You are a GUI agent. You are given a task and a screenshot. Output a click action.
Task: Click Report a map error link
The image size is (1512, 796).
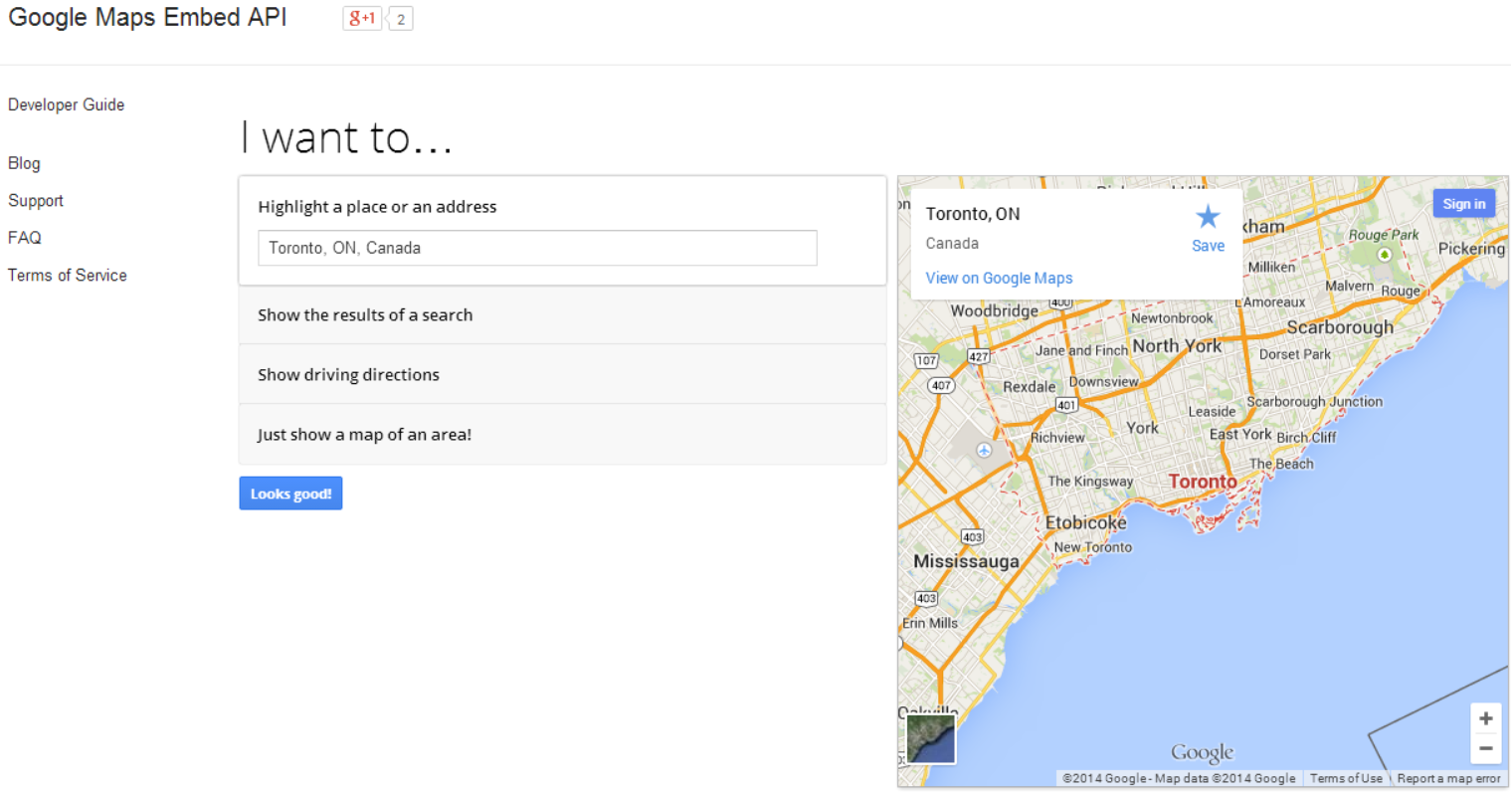pyautogui.click(x=1448, y=779)
